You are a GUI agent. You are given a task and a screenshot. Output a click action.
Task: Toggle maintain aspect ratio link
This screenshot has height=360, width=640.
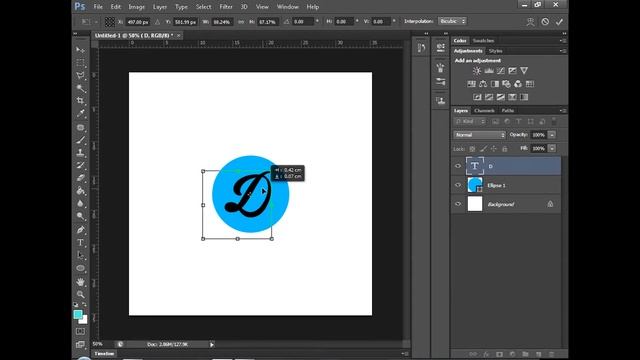(x=241, y=22)
